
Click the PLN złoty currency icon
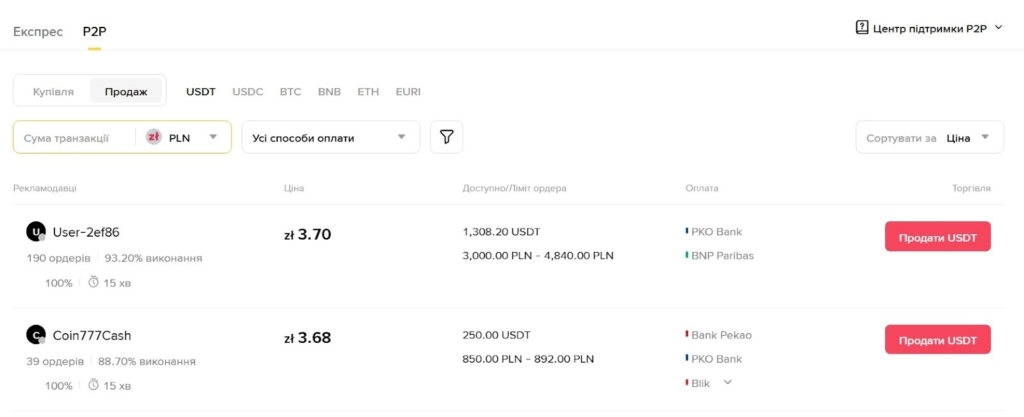pyautogui.click(x=154, y=137)
